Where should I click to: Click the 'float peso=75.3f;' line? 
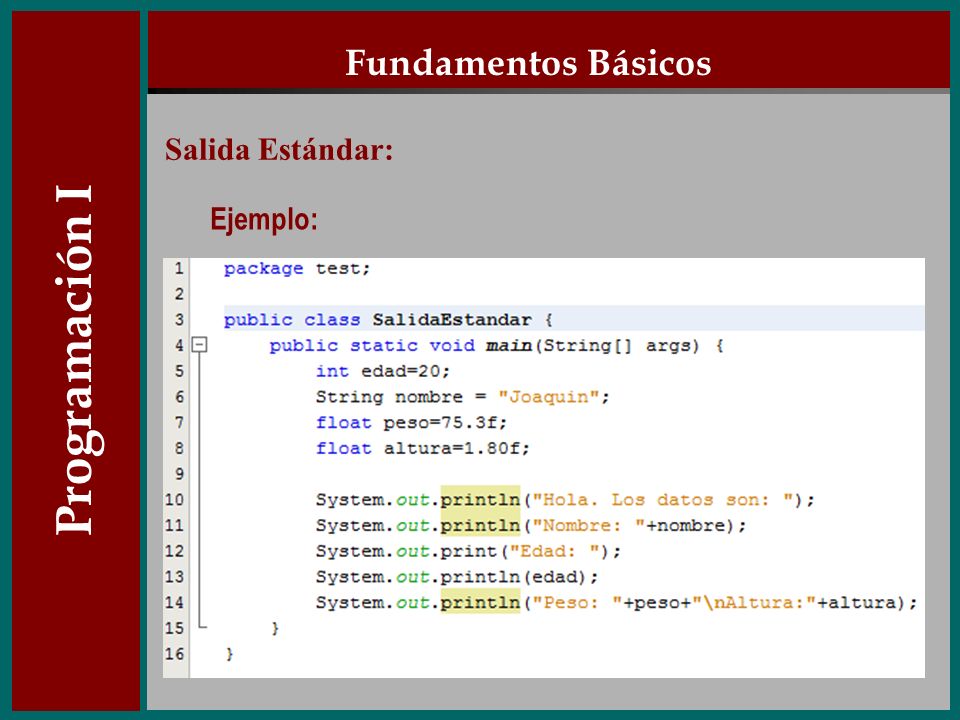click(x=411, y=422)
